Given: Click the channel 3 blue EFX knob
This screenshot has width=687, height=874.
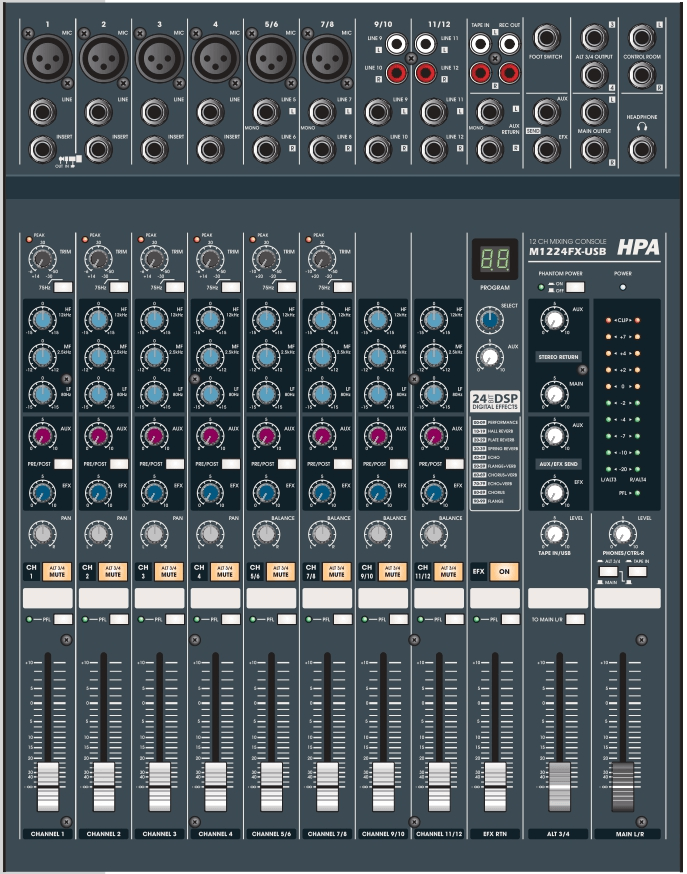Looking at the screenshot, I should pyautogui.click(x=154, y=492).
